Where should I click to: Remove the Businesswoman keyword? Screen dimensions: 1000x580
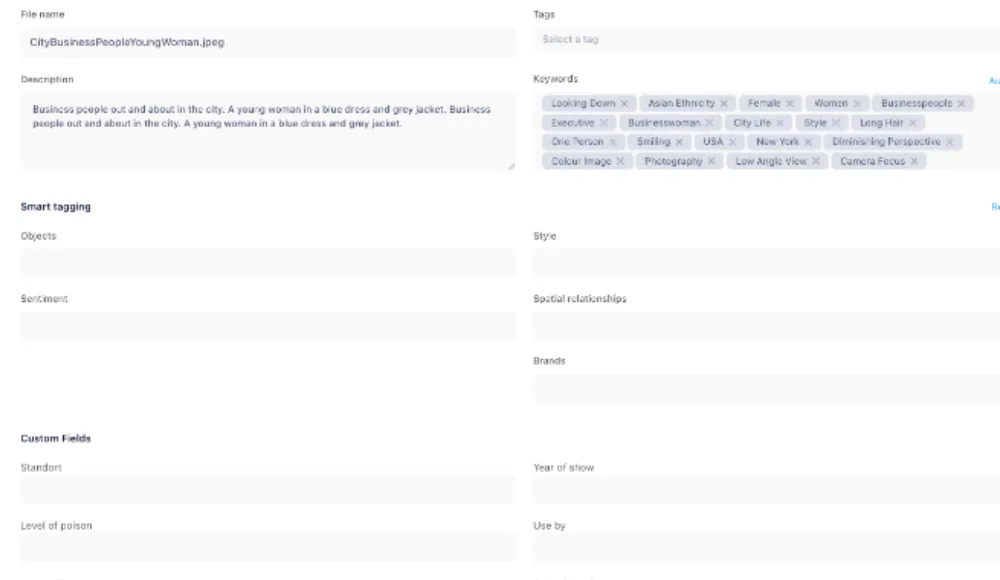point(709,123)
